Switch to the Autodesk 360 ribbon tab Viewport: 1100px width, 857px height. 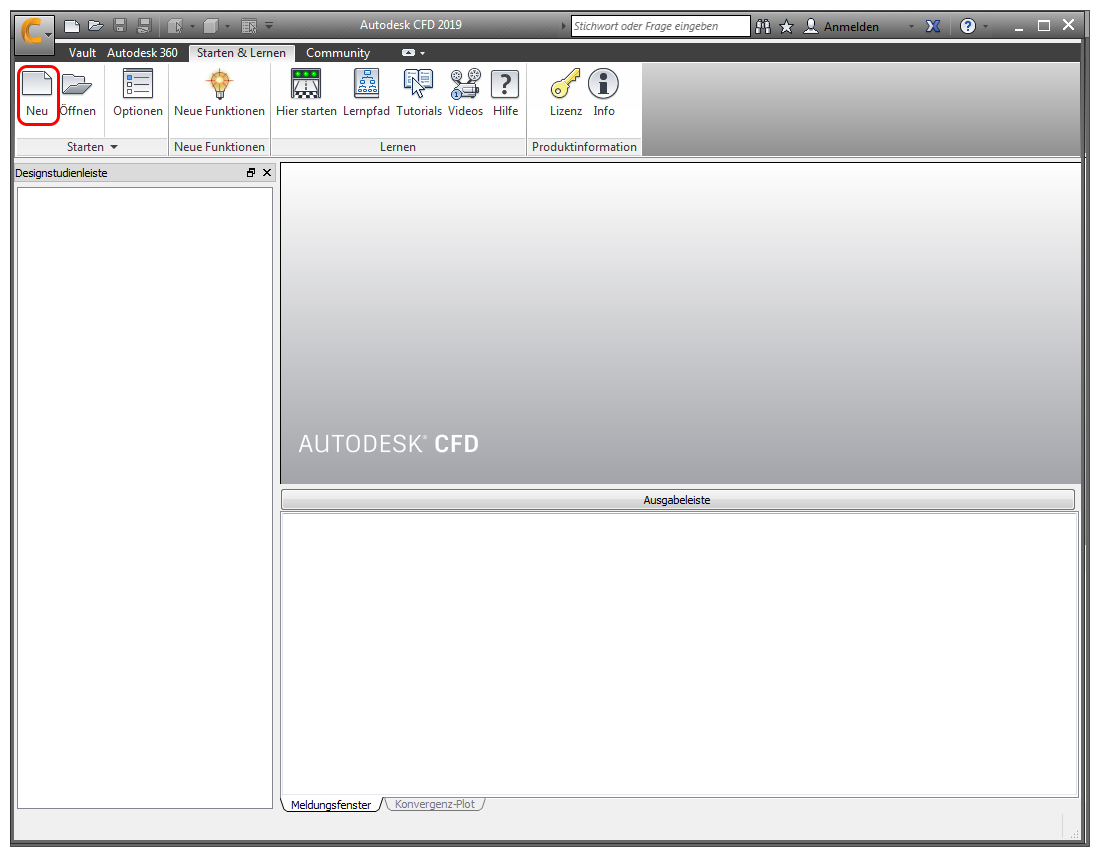click(142, 53)
